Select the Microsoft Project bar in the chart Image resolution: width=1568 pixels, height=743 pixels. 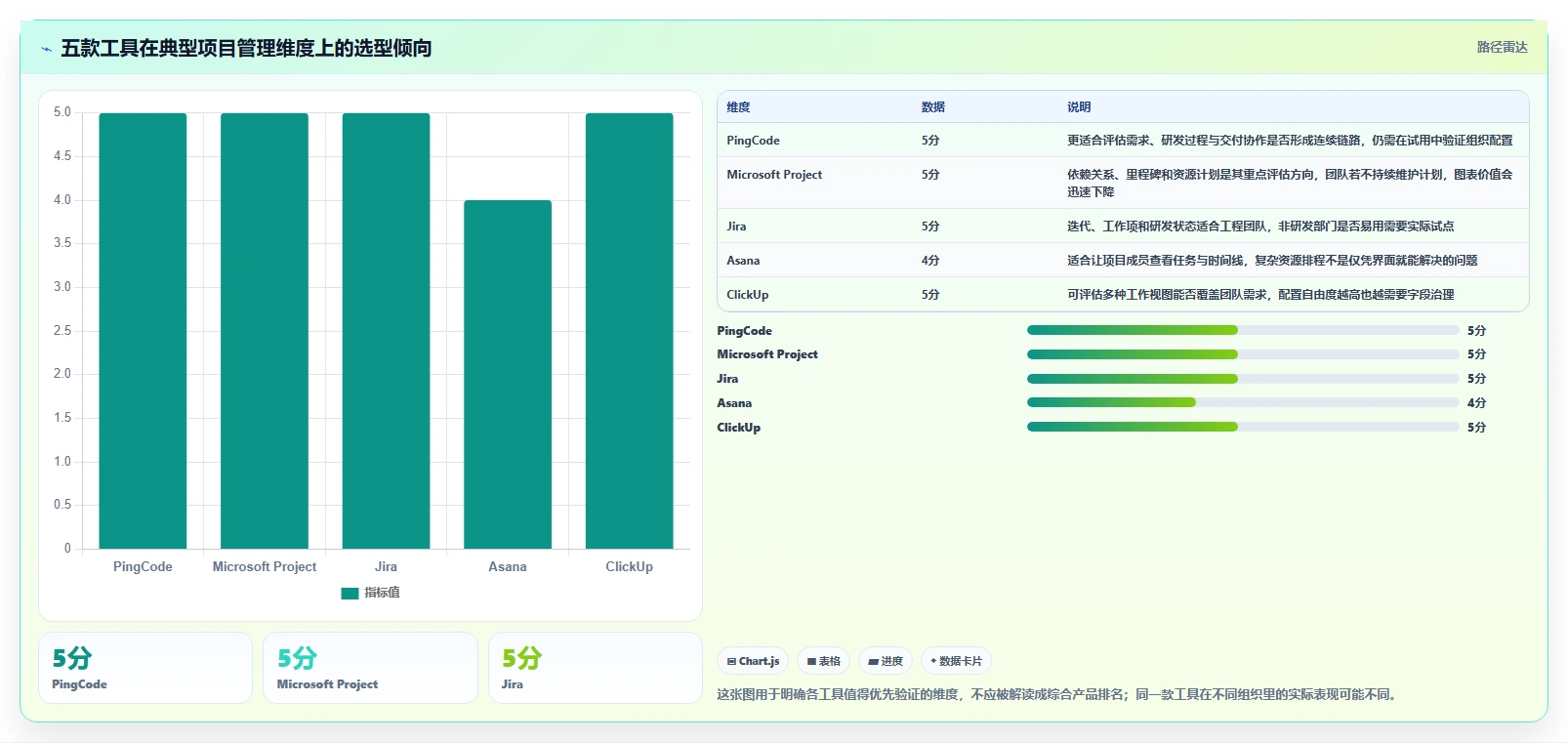pos(265,331)
